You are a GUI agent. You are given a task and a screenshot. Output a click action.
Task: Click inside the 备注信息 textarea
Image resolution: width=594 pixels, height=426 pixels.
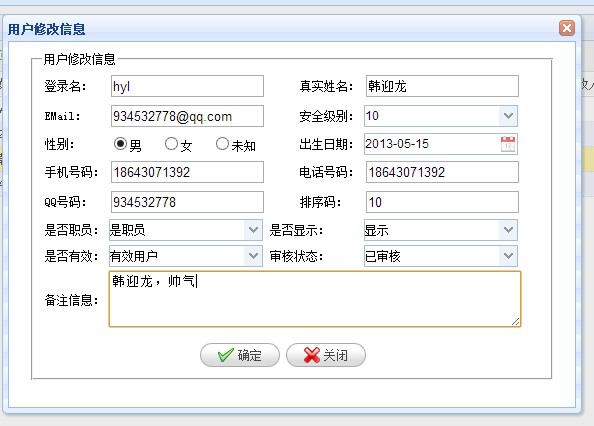pos(315,299)
